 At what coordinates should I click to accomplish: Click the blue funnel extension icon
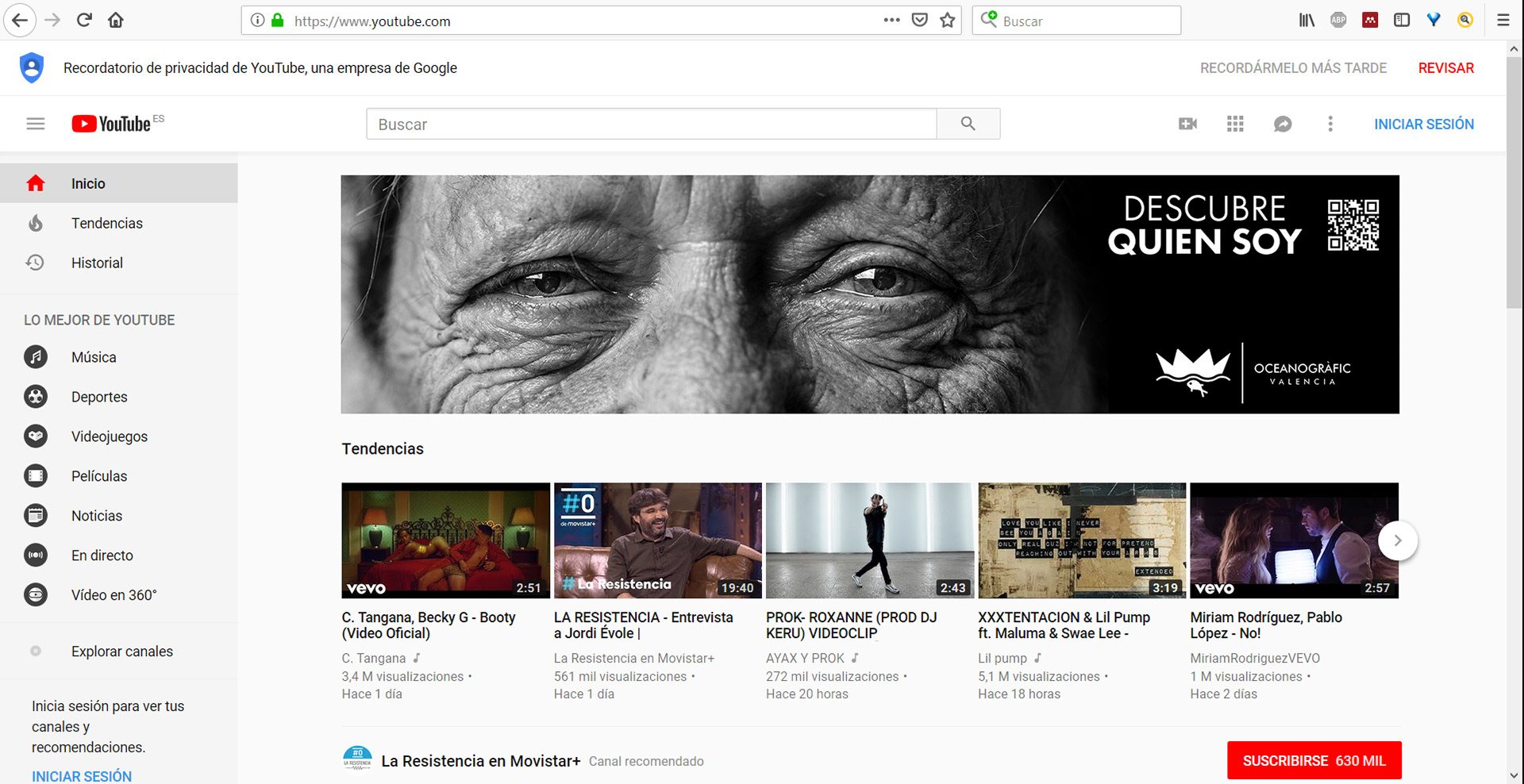(x=1434, y=21)
